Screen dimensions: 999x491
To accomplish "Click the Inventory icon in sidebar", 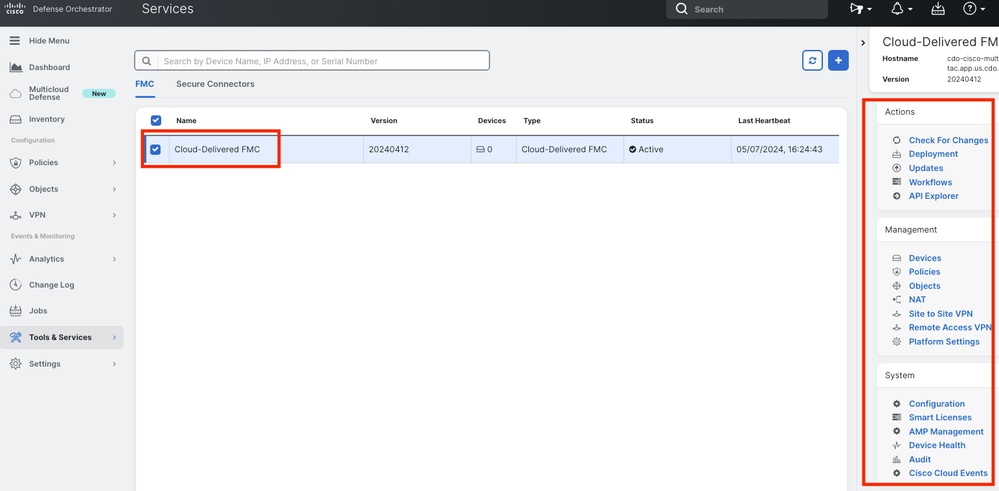I will click(x=16, y=119).
